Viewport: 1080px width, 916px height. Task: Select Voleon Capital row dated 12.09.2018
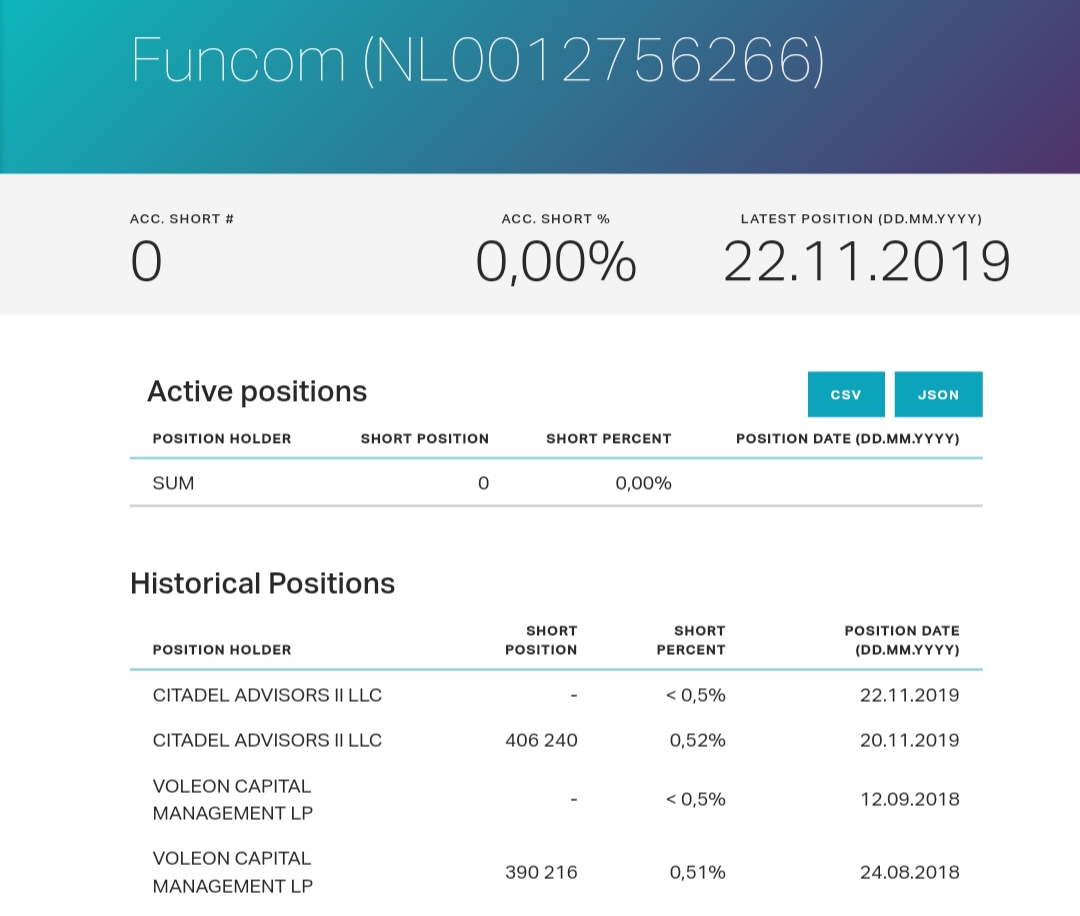(x=556, y=800)
